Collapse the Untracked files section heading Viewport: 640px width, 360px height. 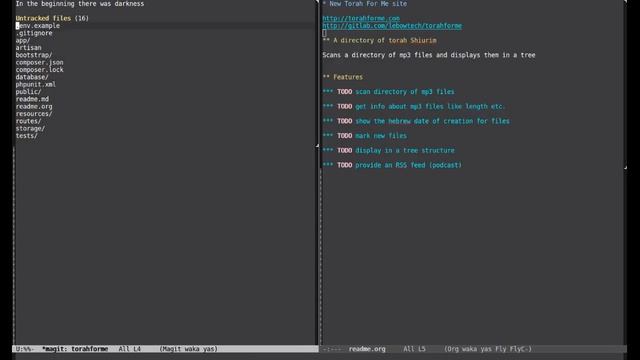point(52,18)
